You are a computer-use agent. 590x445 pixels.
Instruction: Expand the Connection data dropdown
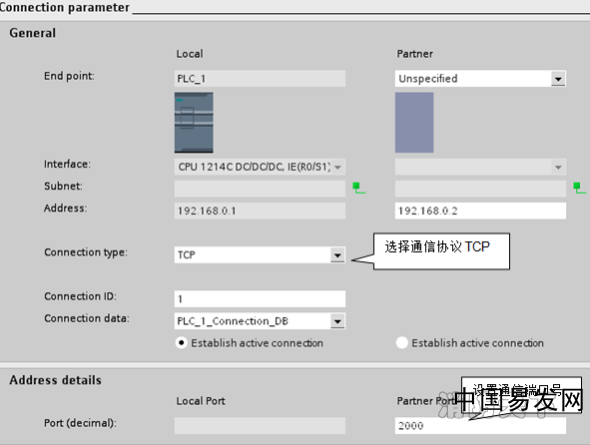pos(338,321)
